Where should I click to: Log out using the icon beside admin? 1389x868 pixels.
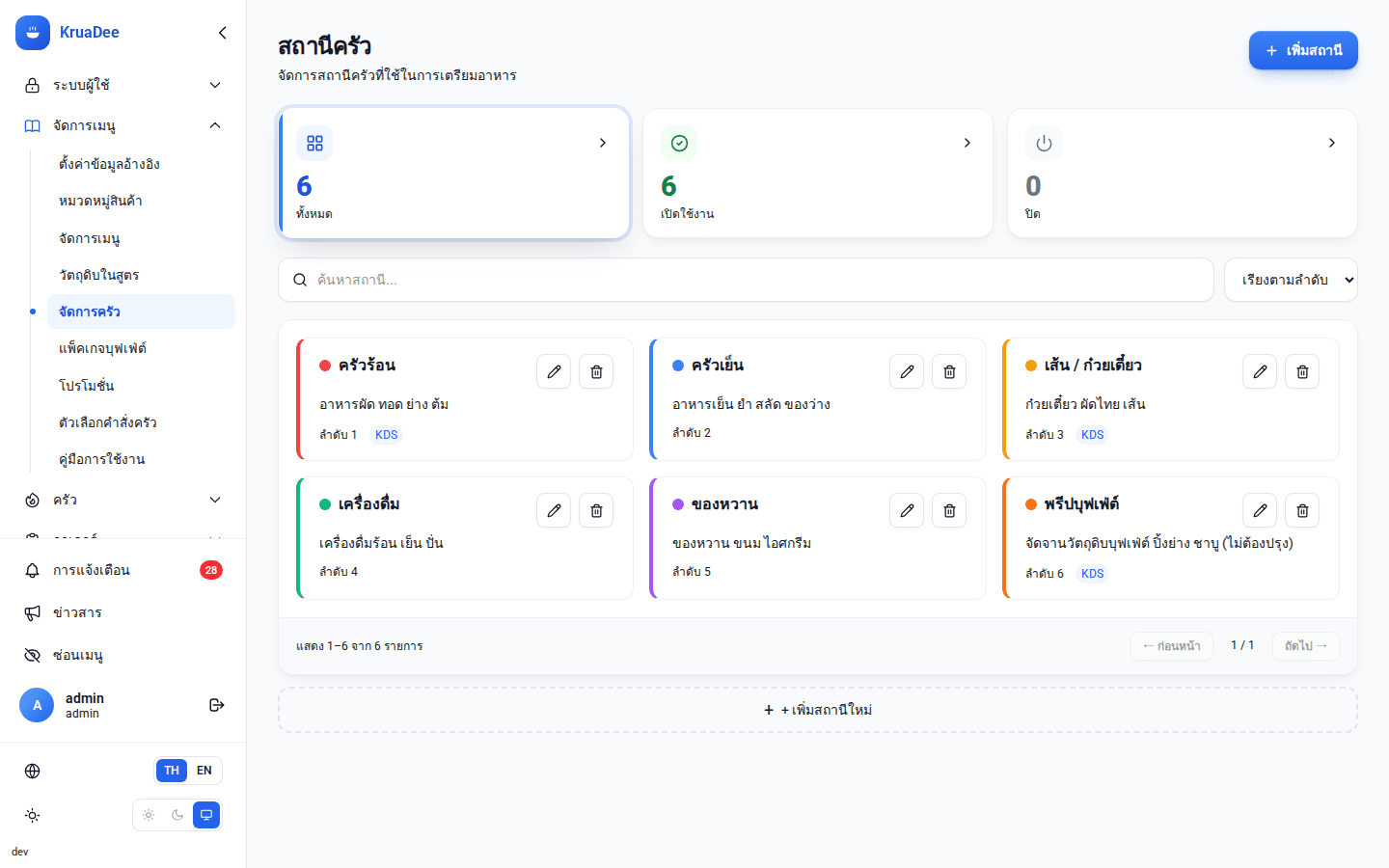[x=217, y=705]
